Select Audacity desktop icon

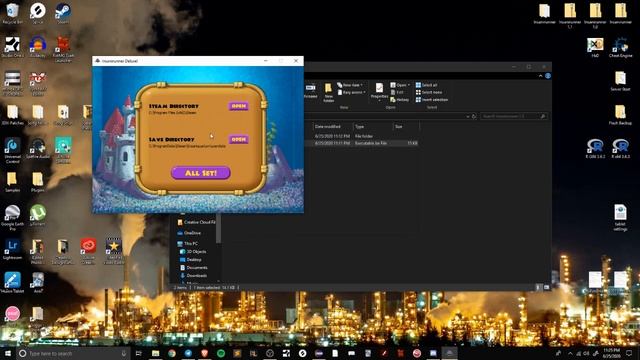click(x=38, y=47)
